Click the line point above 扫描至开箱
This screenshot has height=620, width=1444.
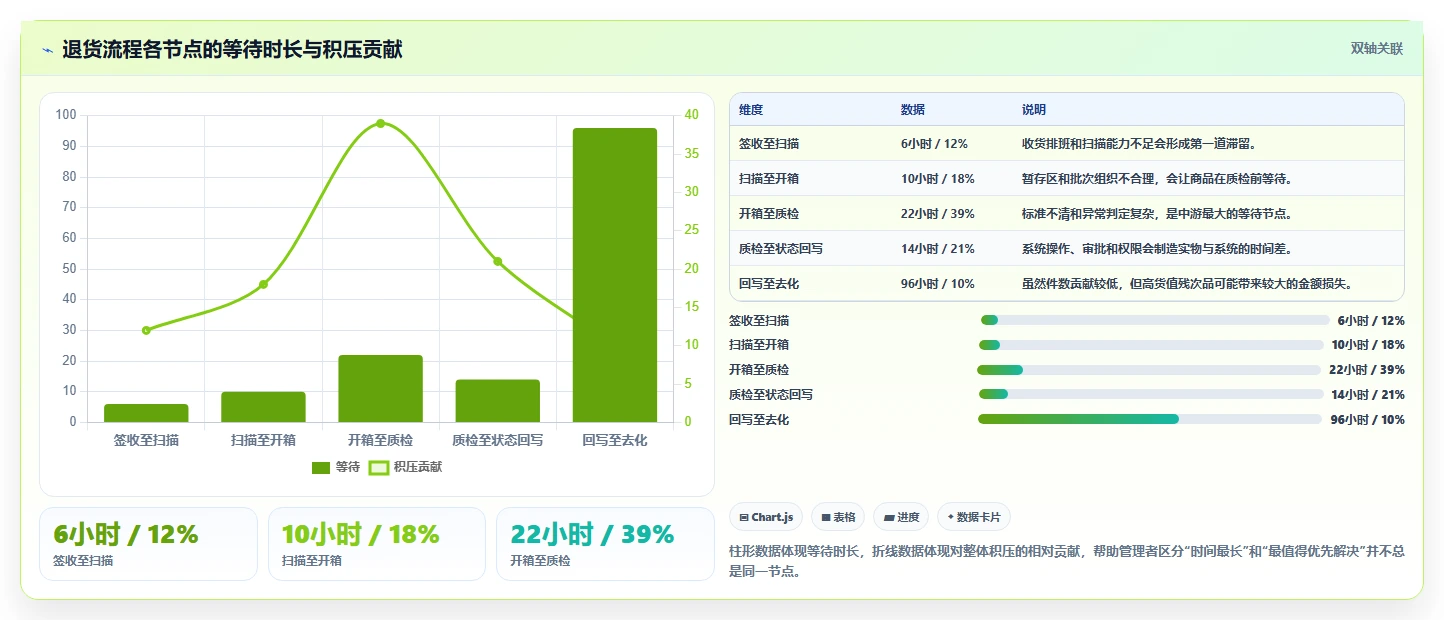point(263,284)
